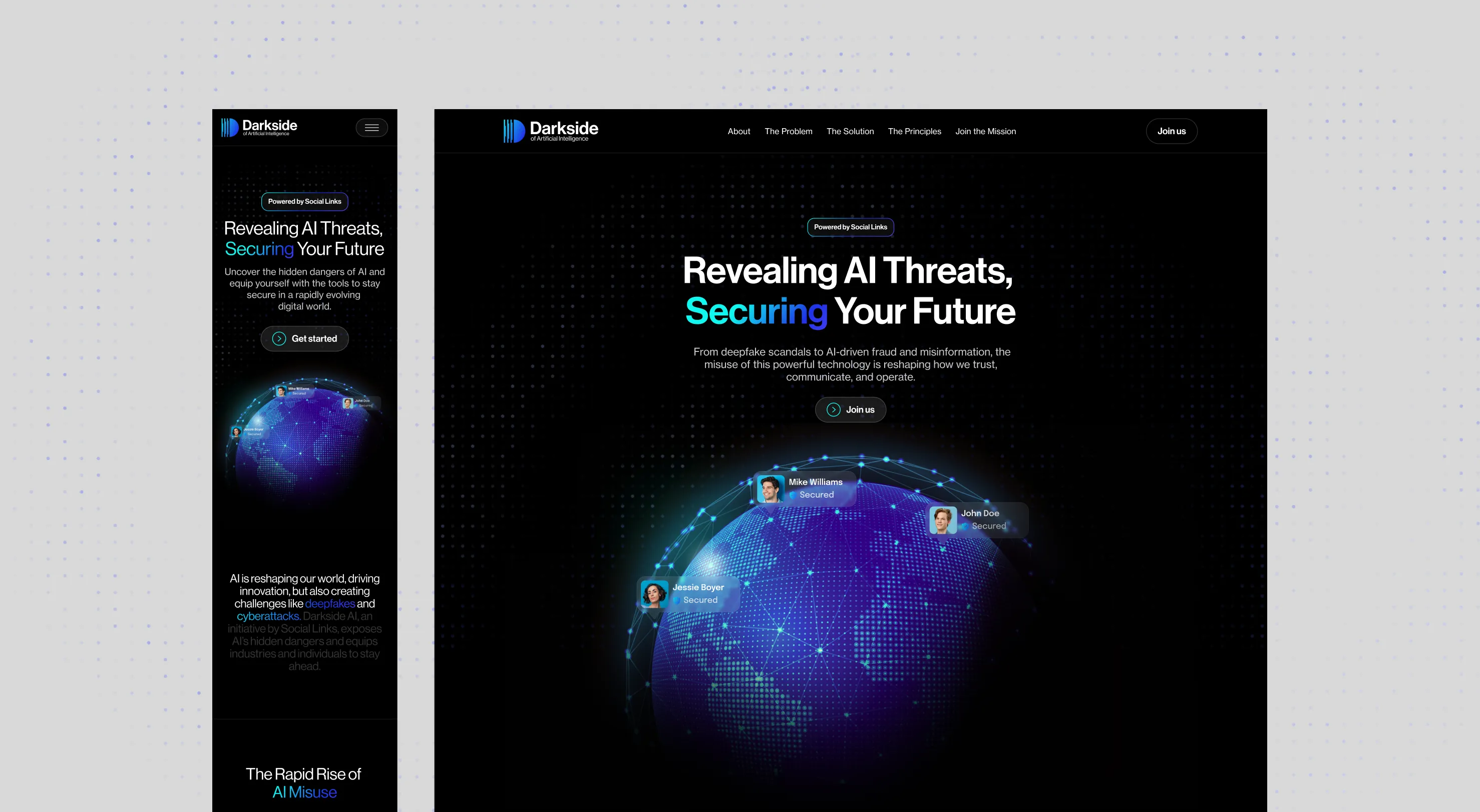Click Mike Williams avatar on desktop globe
Image resolution: width=1480 pixels, height=812 pixels.
770,489
